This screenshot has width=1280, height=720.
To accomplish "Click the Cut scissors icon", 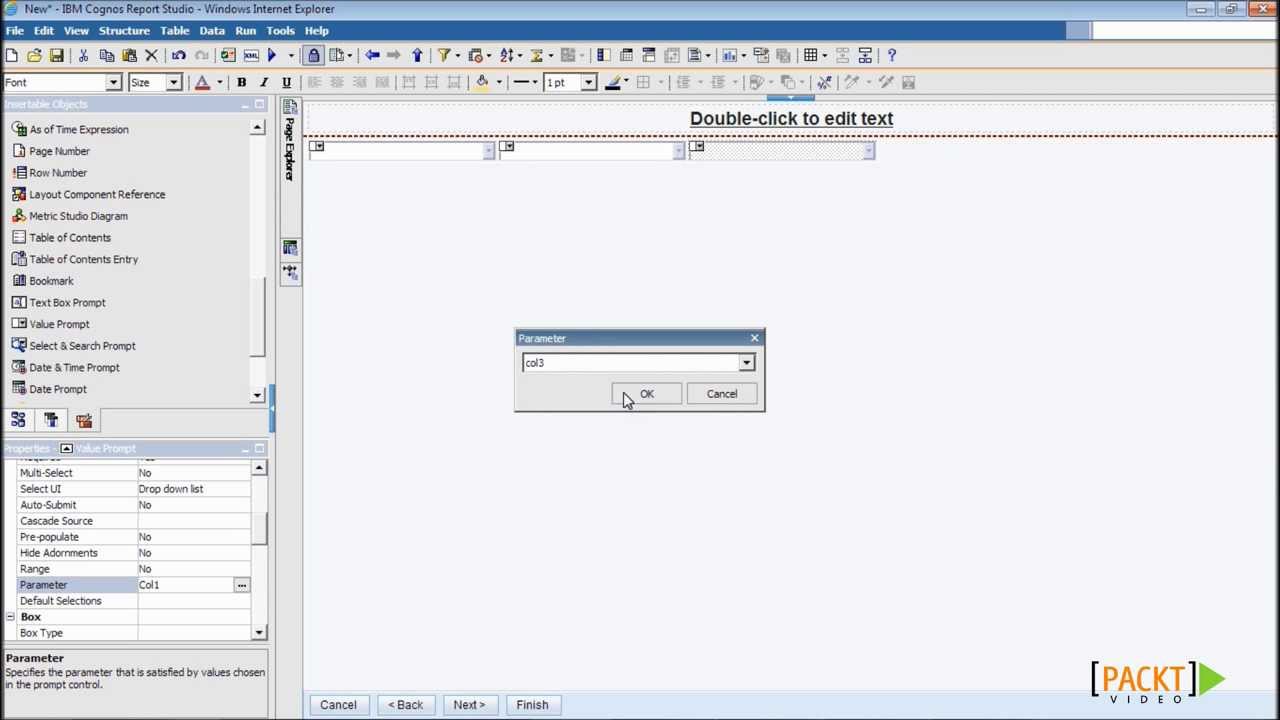I will pyautogui.click(x=84, y=56).
